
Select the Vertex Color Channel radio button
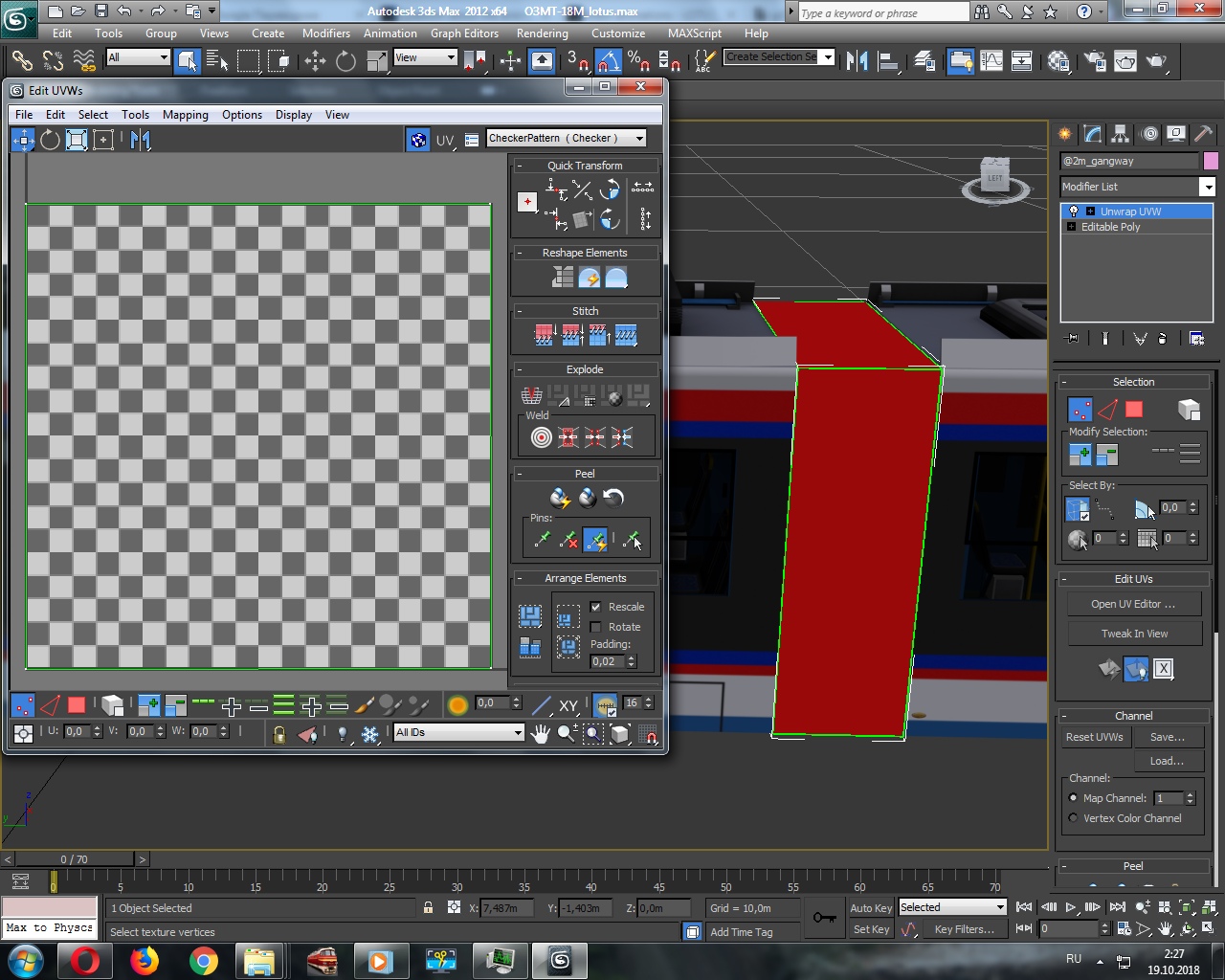point(1073,818)
